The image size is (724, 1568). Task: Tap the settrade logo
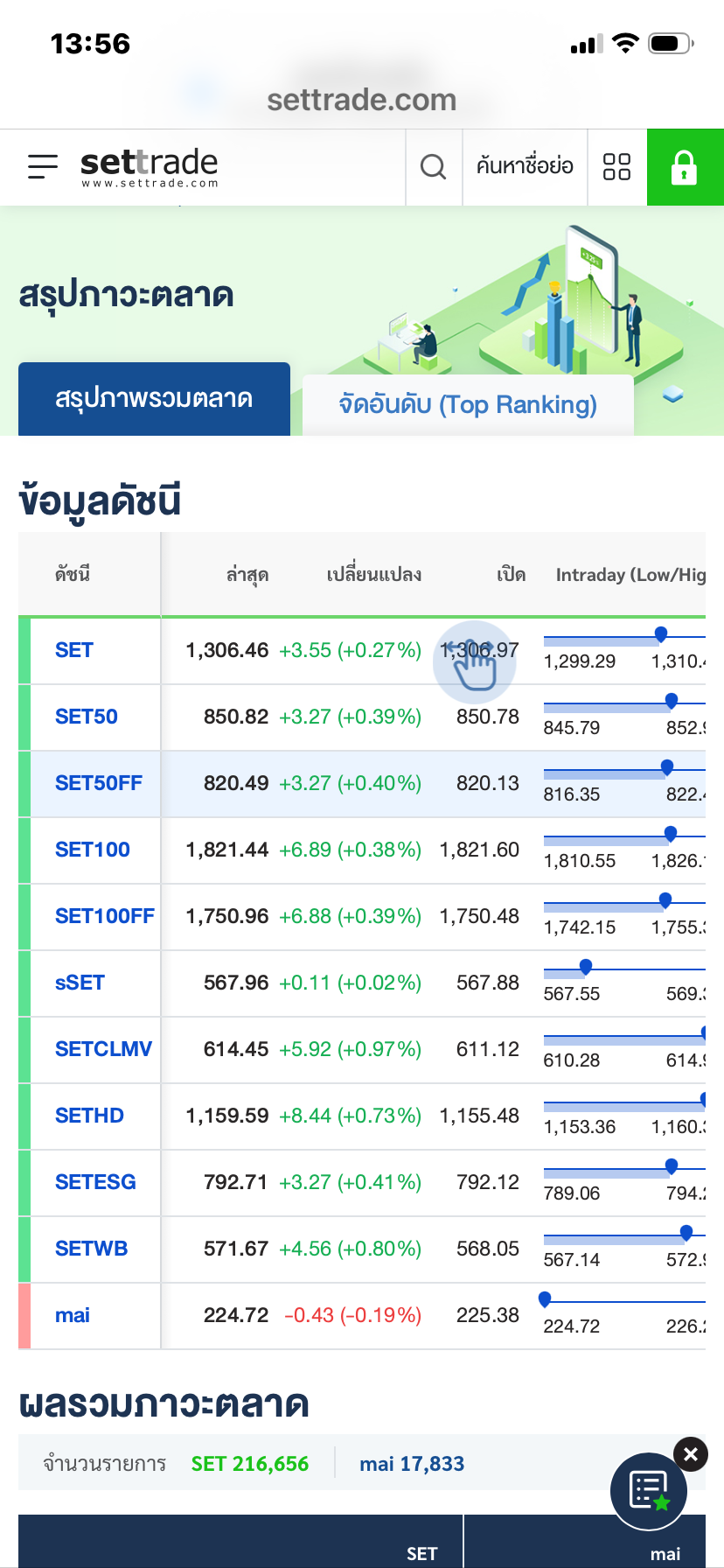[149, 166]
